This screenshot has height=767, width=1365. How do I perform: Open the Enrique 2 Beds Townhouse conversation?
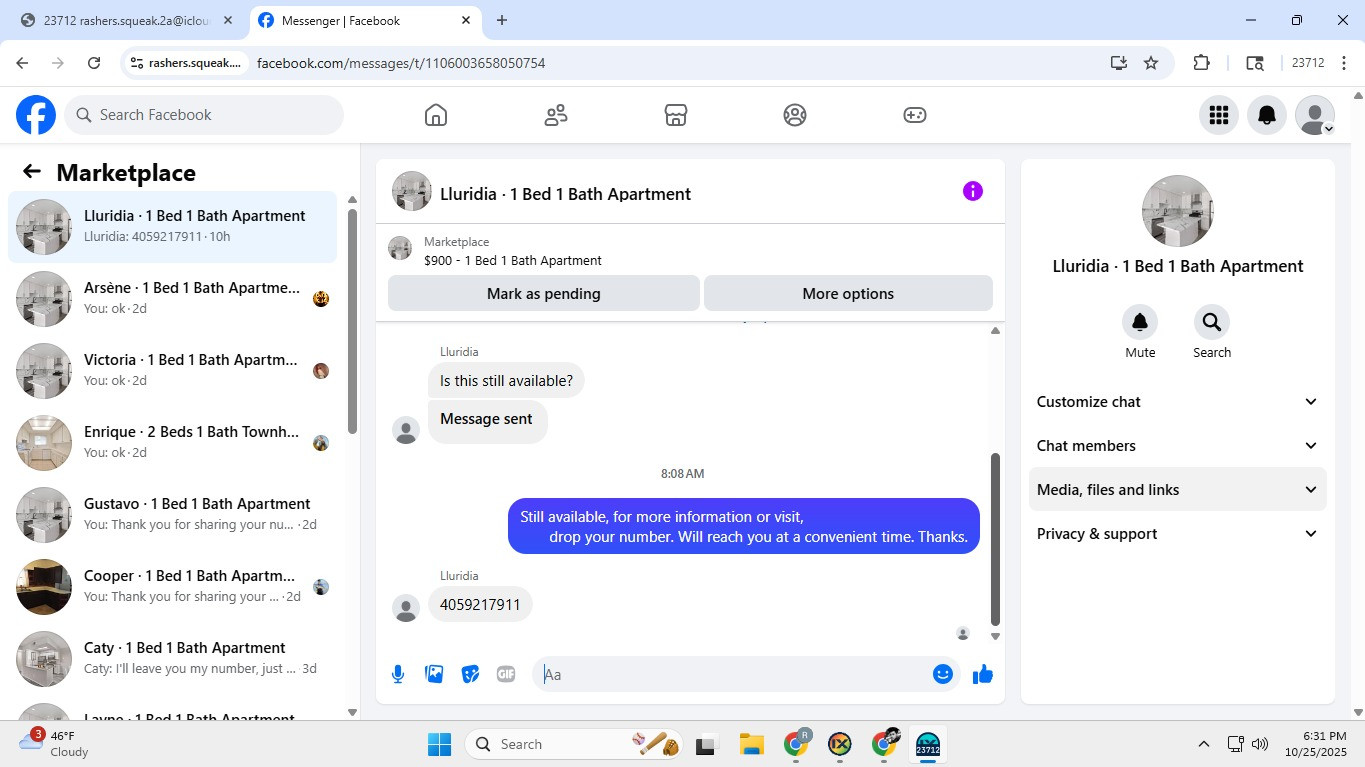pos(173,443)
